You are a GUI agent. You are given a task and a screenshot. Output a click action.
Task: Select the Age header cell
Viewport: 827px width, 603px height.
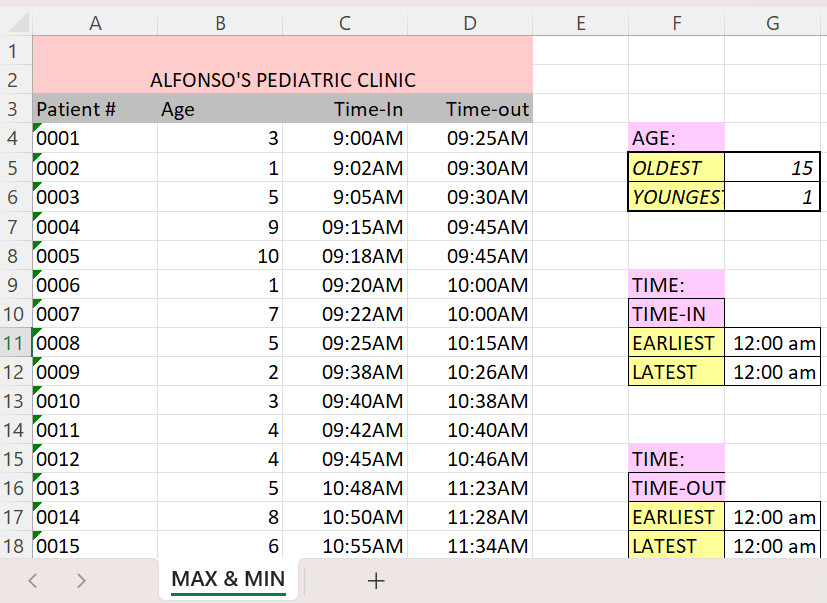click(x=220, y=109)
